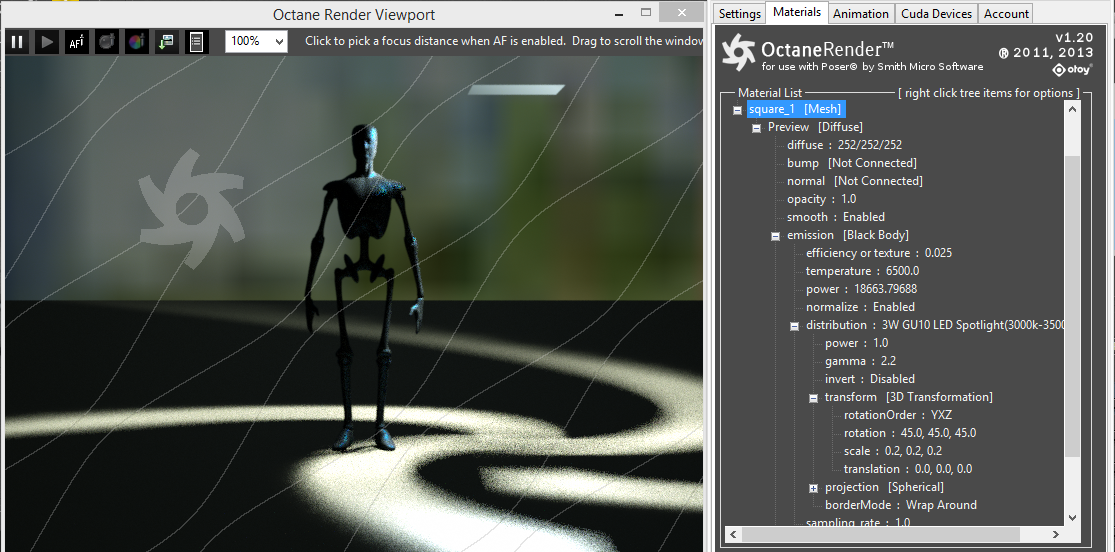Click the robot figure in the render viewport
1115x552 pixels.
(x=363, y=285)
